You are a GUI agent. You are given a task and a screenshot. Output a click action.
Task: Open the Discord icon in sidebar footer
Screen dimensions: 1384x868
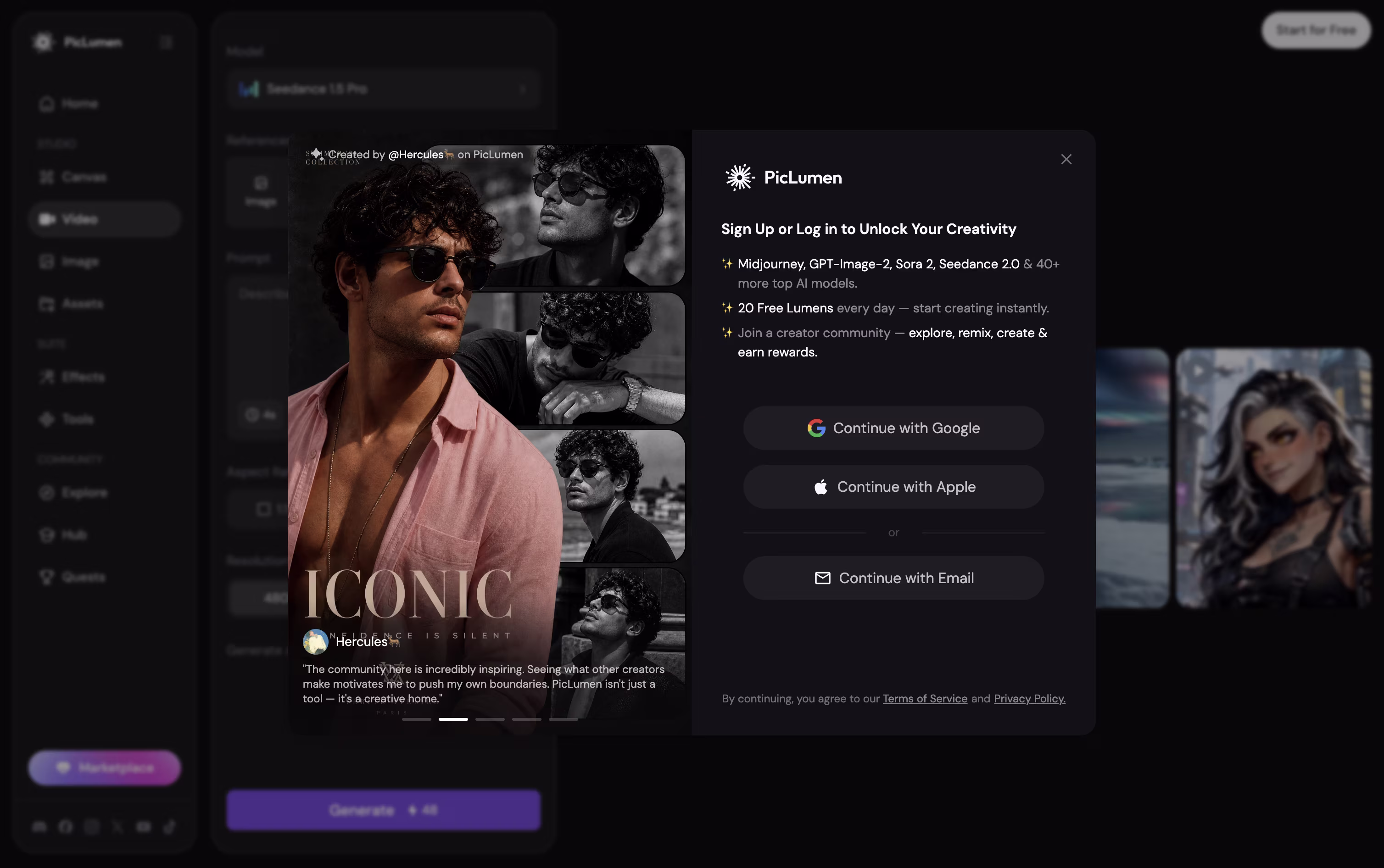click(39, 827)
